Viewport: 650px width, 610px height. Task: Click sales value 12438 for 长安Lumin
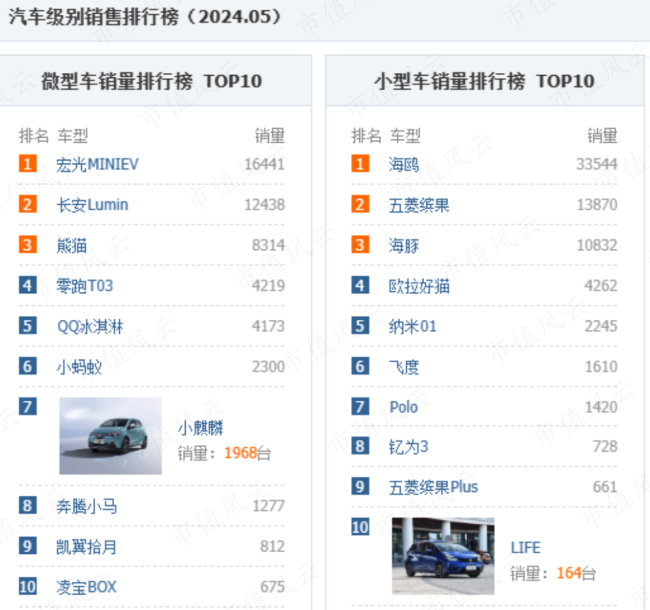(264, 205)
